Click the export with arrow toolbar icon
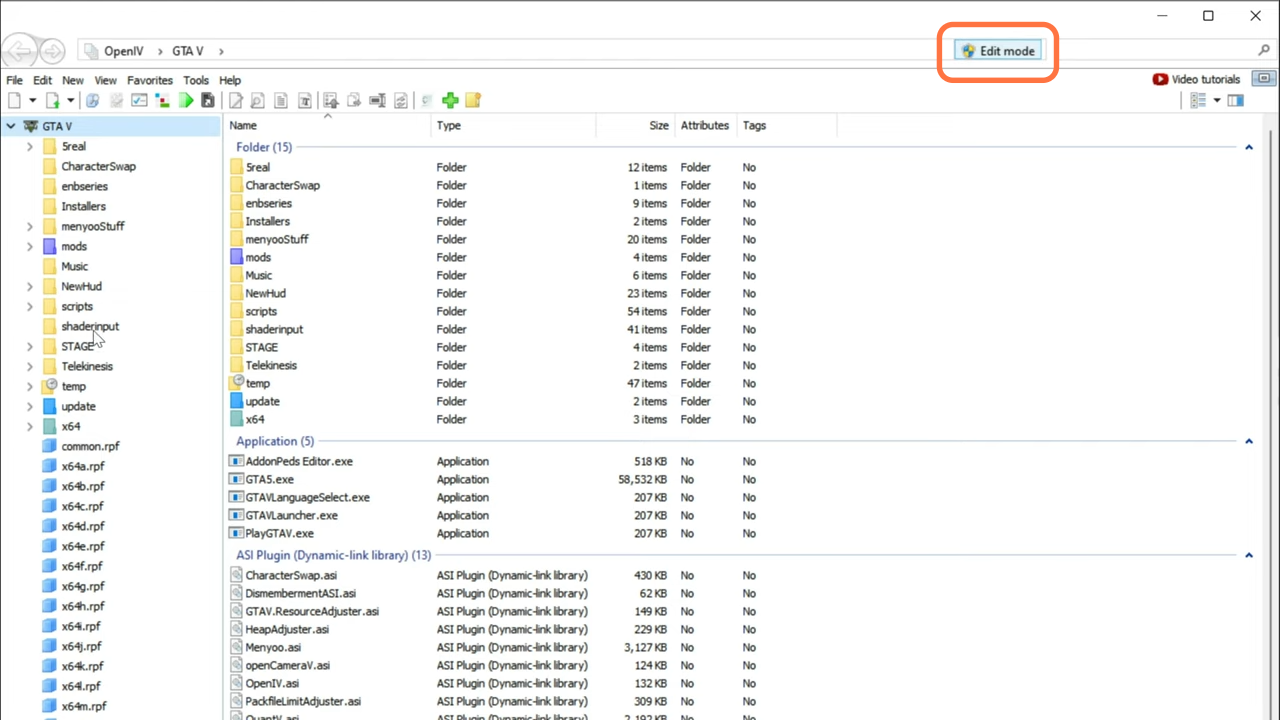 (330, 100)
